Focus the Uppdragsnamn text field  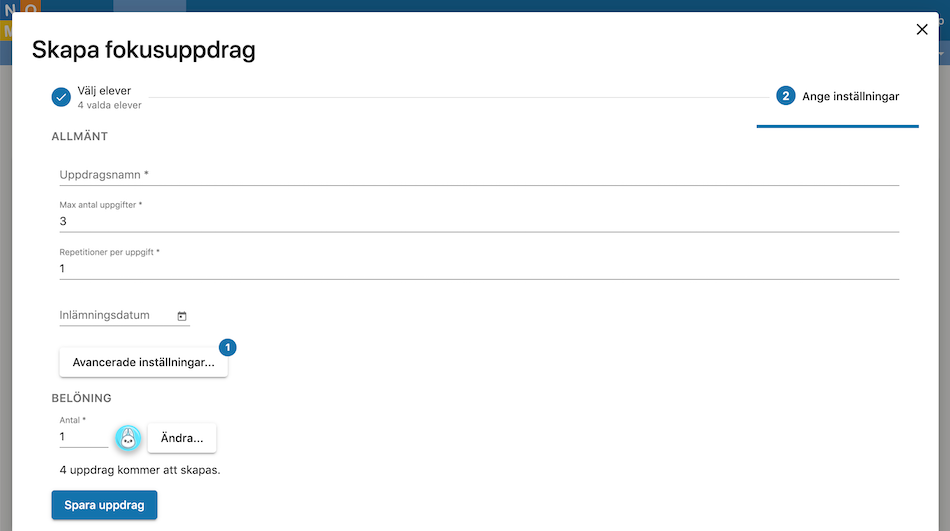479,175
